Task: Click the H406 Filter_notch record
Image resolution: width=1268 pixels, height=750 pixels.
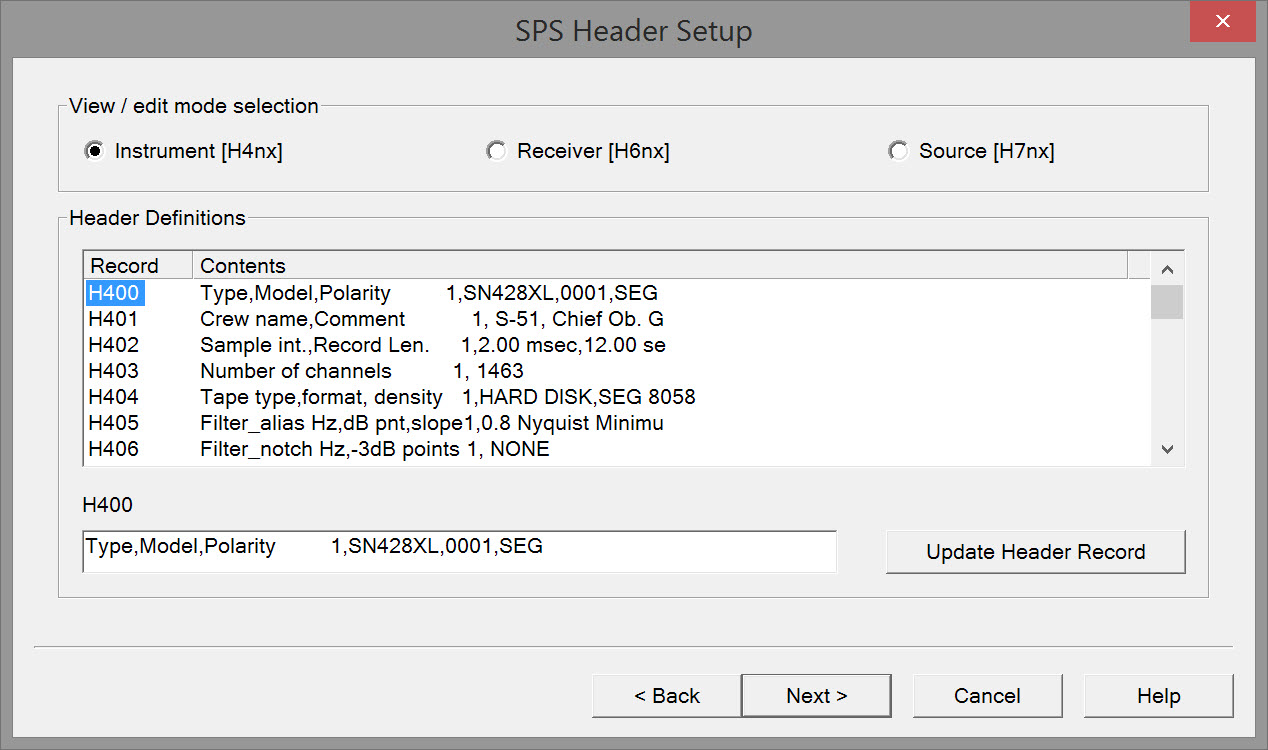Action: [x=114, y=449]
